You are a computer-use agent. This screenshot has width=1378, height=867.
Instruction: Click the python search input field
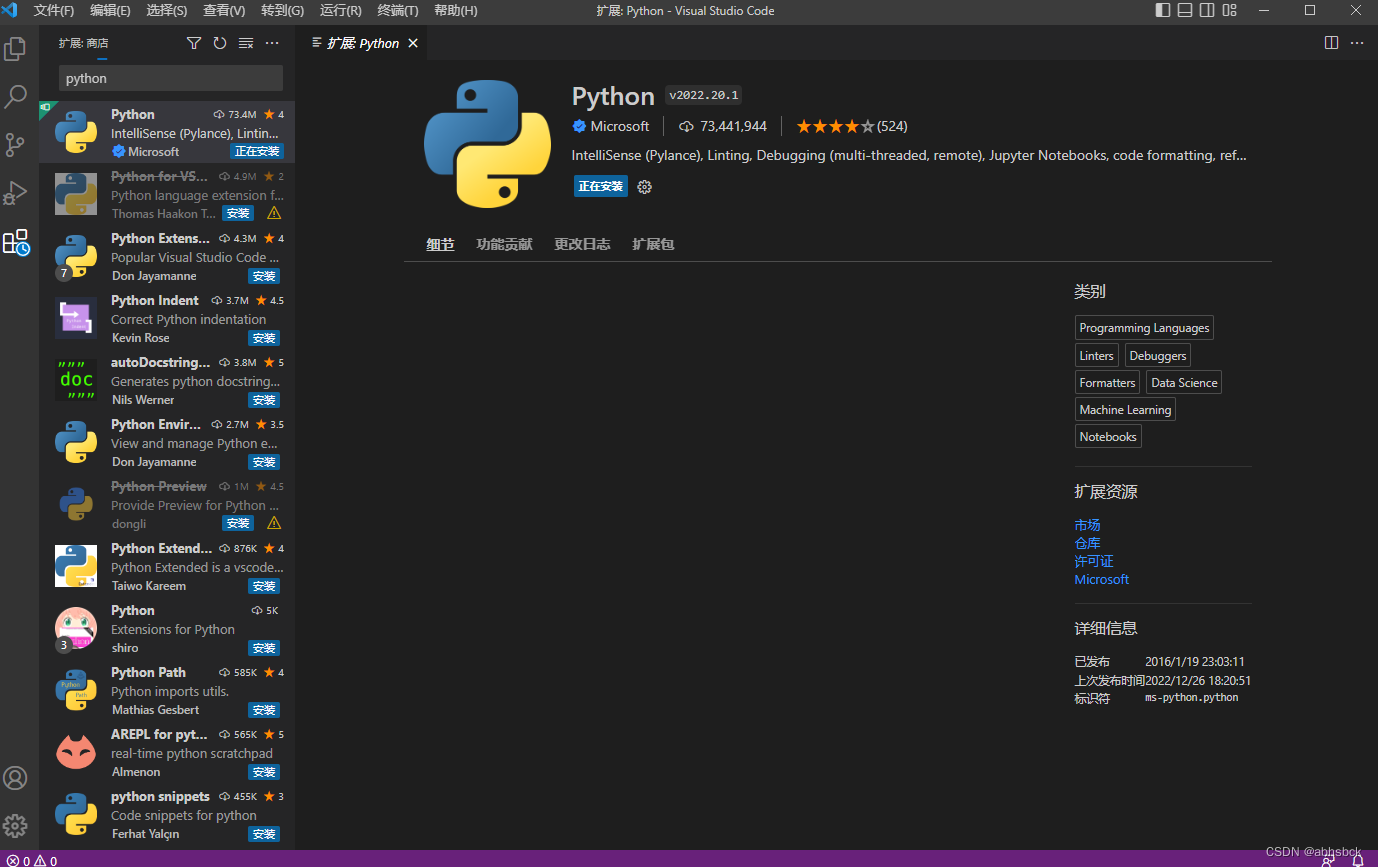(171, 78)
